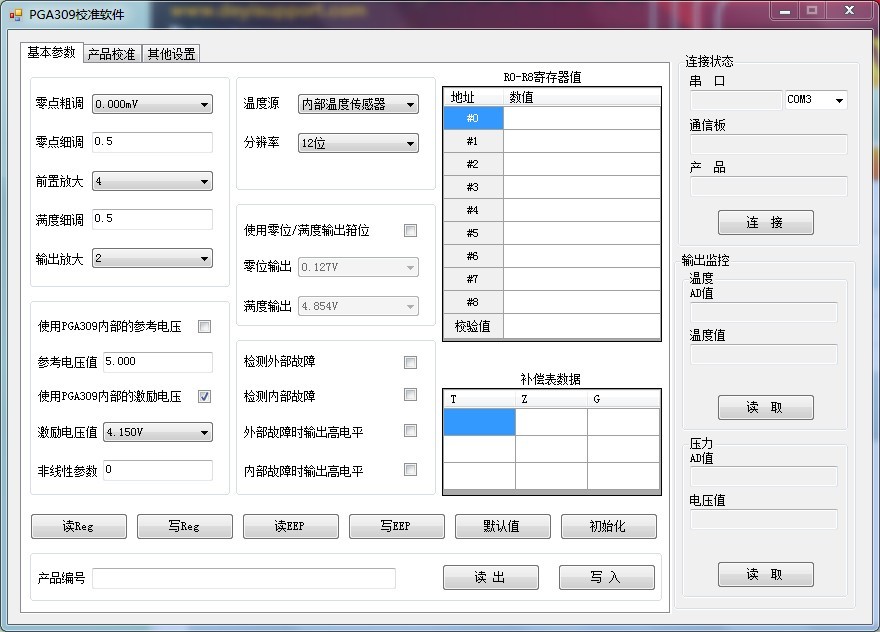Expand the 前置放大 dropdown
This screenshot has width=880, height=632.
[x=152, y=181]
